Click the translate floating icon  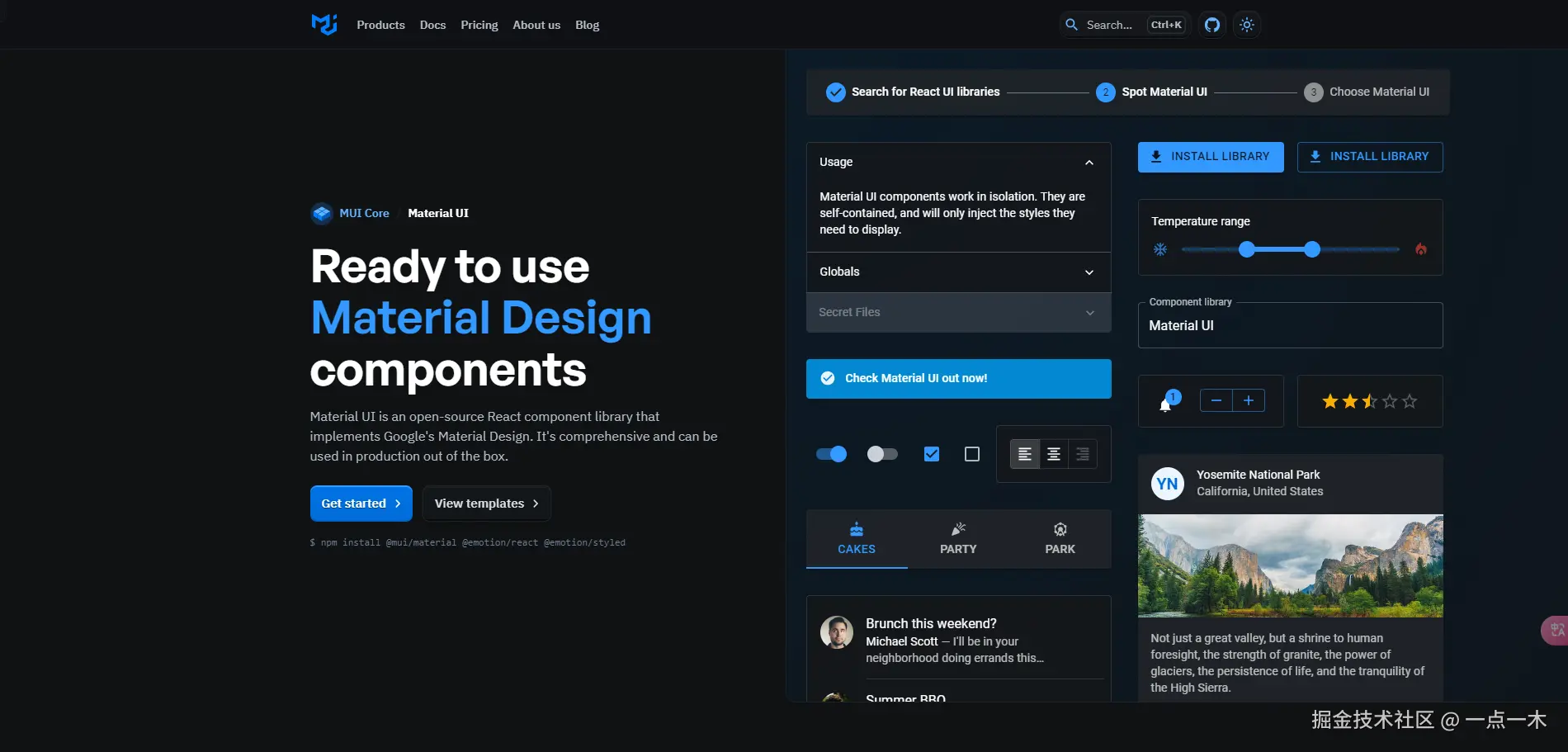coord(1556,631)
